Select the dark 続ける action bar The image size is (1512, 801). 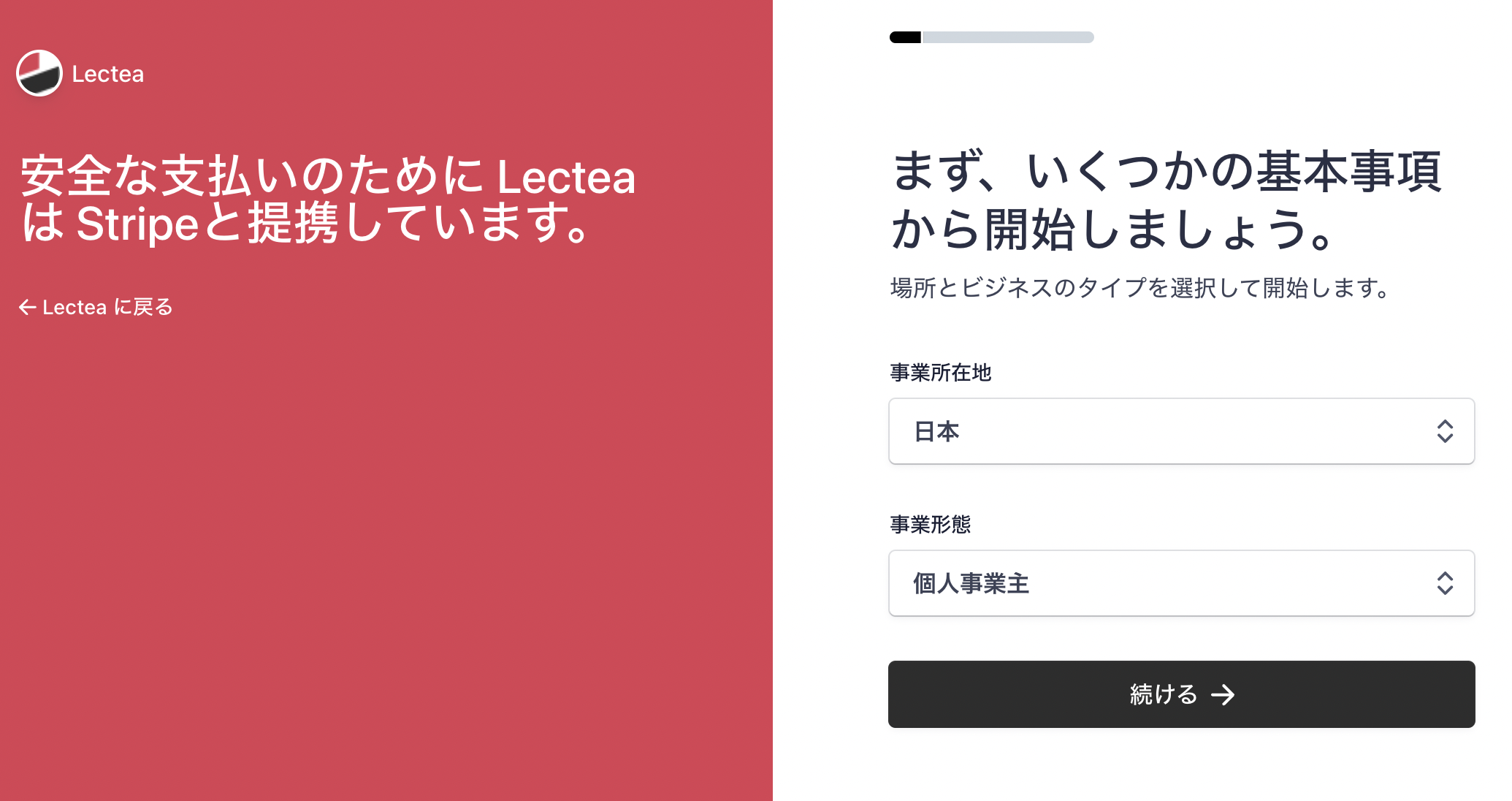click(x=1180, y=695)
